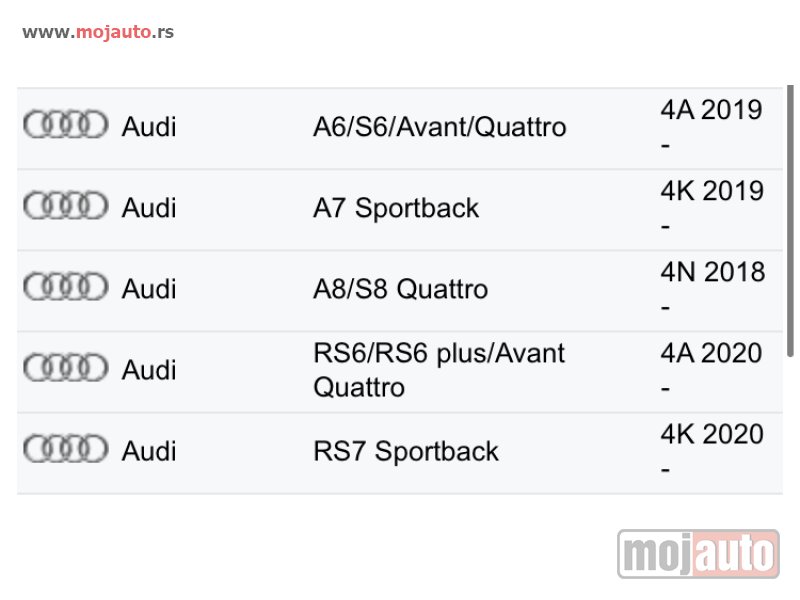Click the mojauto watermark logo
The height and width of the screenshot is (600, 800).
698,554
